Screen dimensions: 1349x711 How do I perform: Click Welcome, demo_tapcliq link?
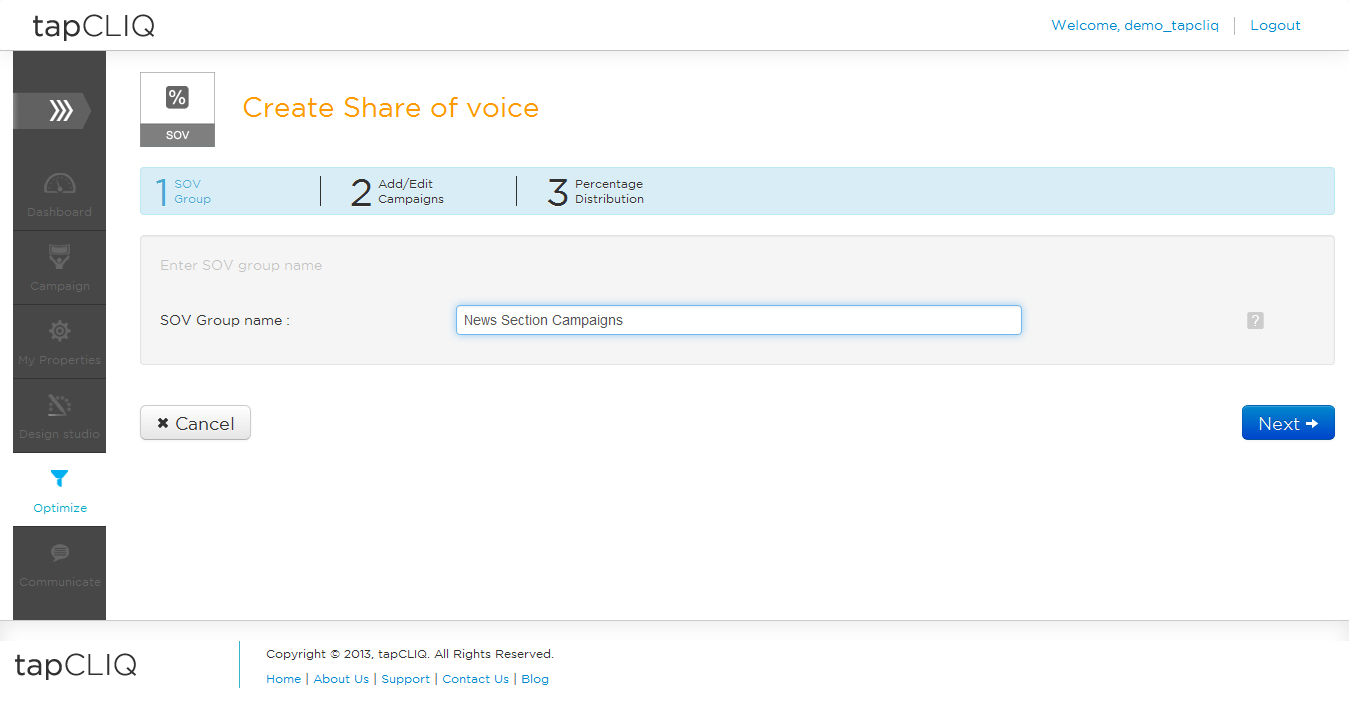tap(1135, 25)
